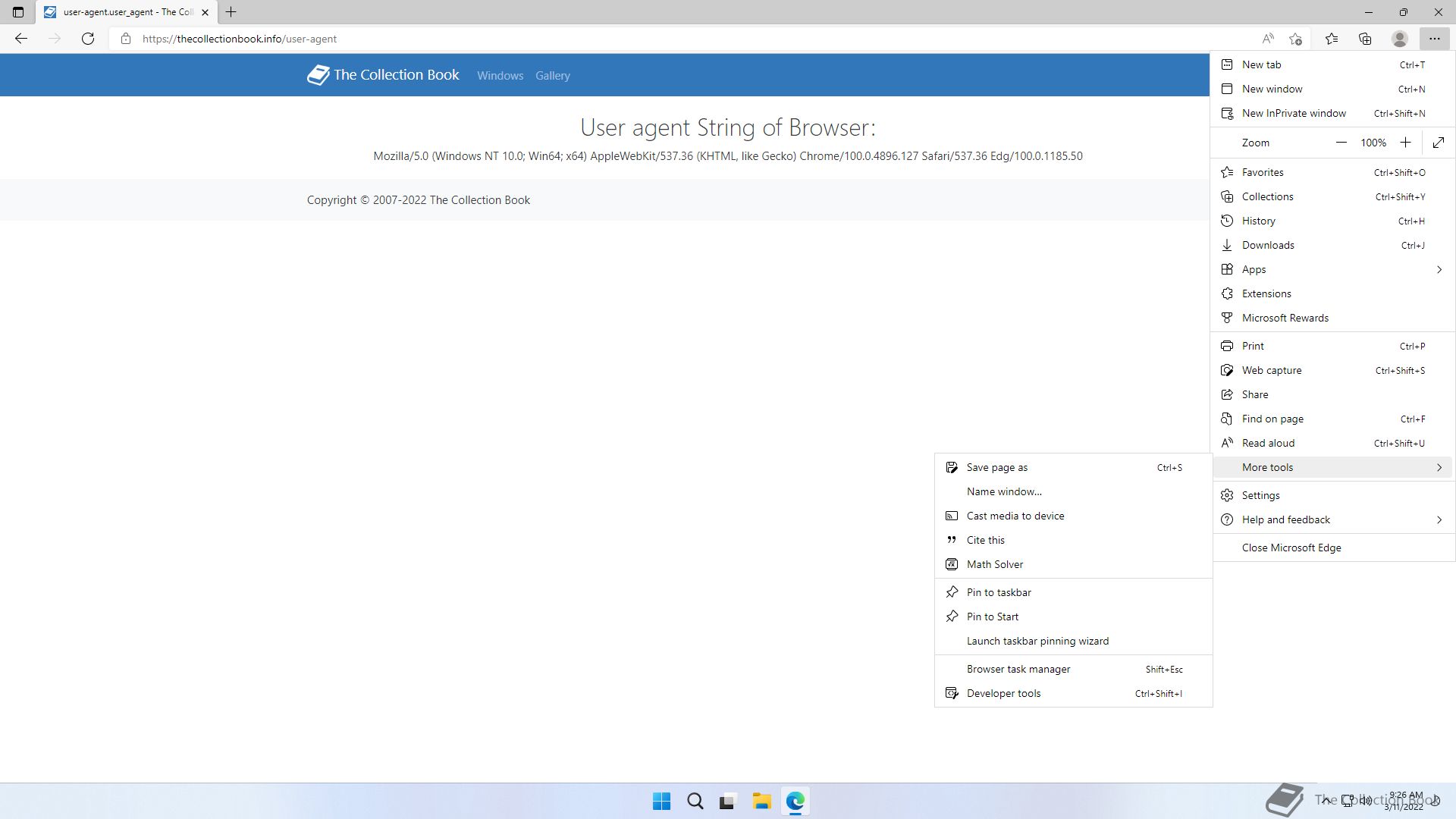The width and height of the screenshot is (1456, 819).
Task: Select Pin to taskbar
Action: pos(1073,592)
